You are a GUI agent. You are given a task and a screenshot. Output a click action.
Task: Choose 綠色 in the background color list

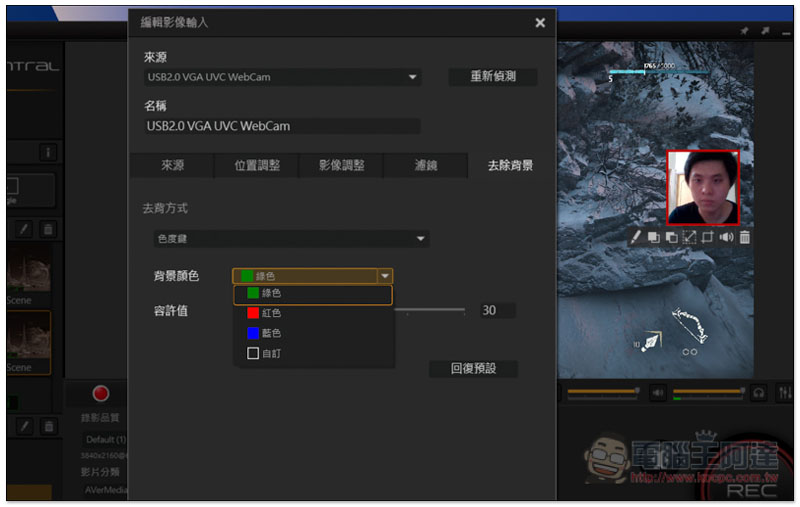click(313, 294)
